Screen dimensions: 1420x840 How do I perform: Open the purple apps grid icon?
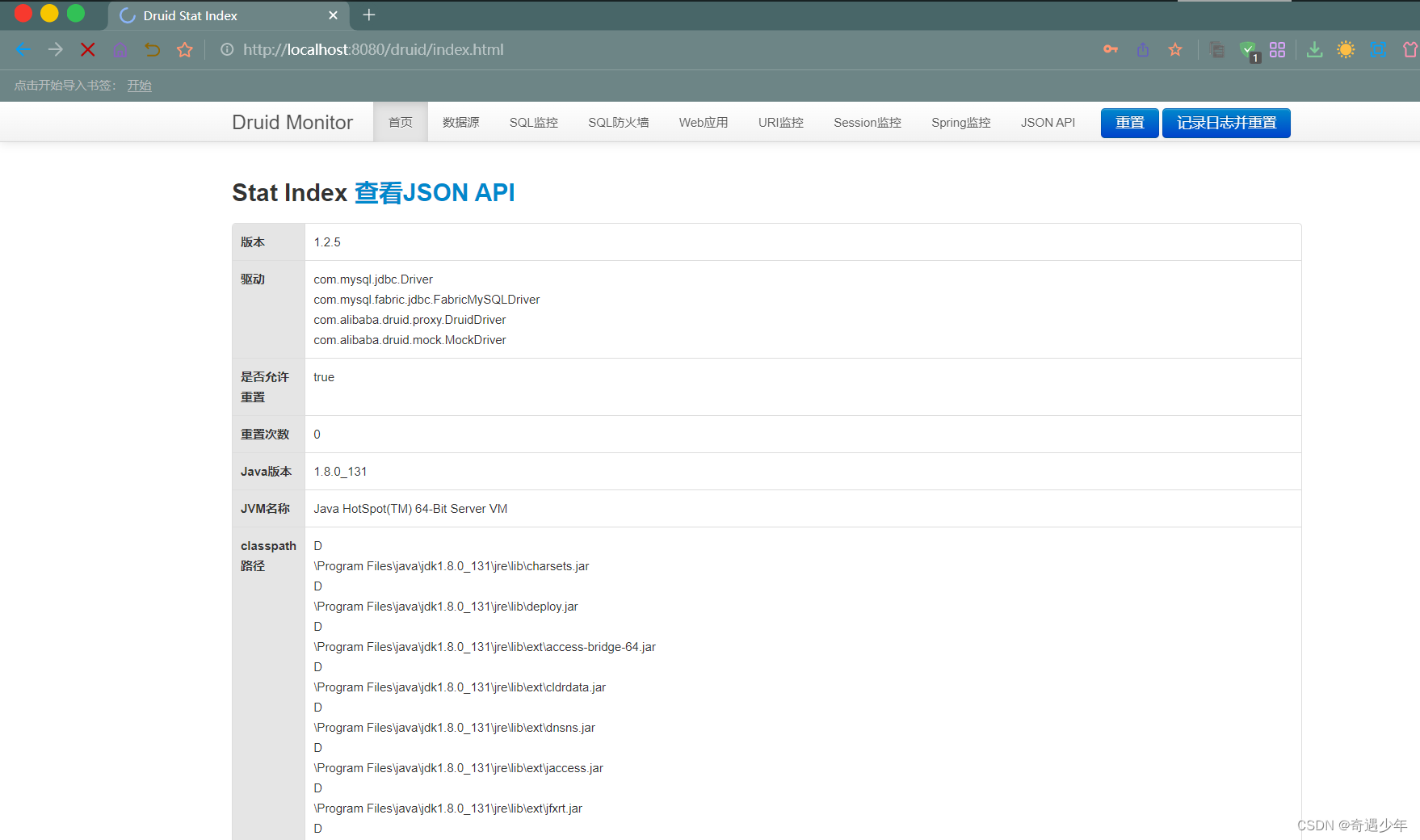coord(1277,49)
